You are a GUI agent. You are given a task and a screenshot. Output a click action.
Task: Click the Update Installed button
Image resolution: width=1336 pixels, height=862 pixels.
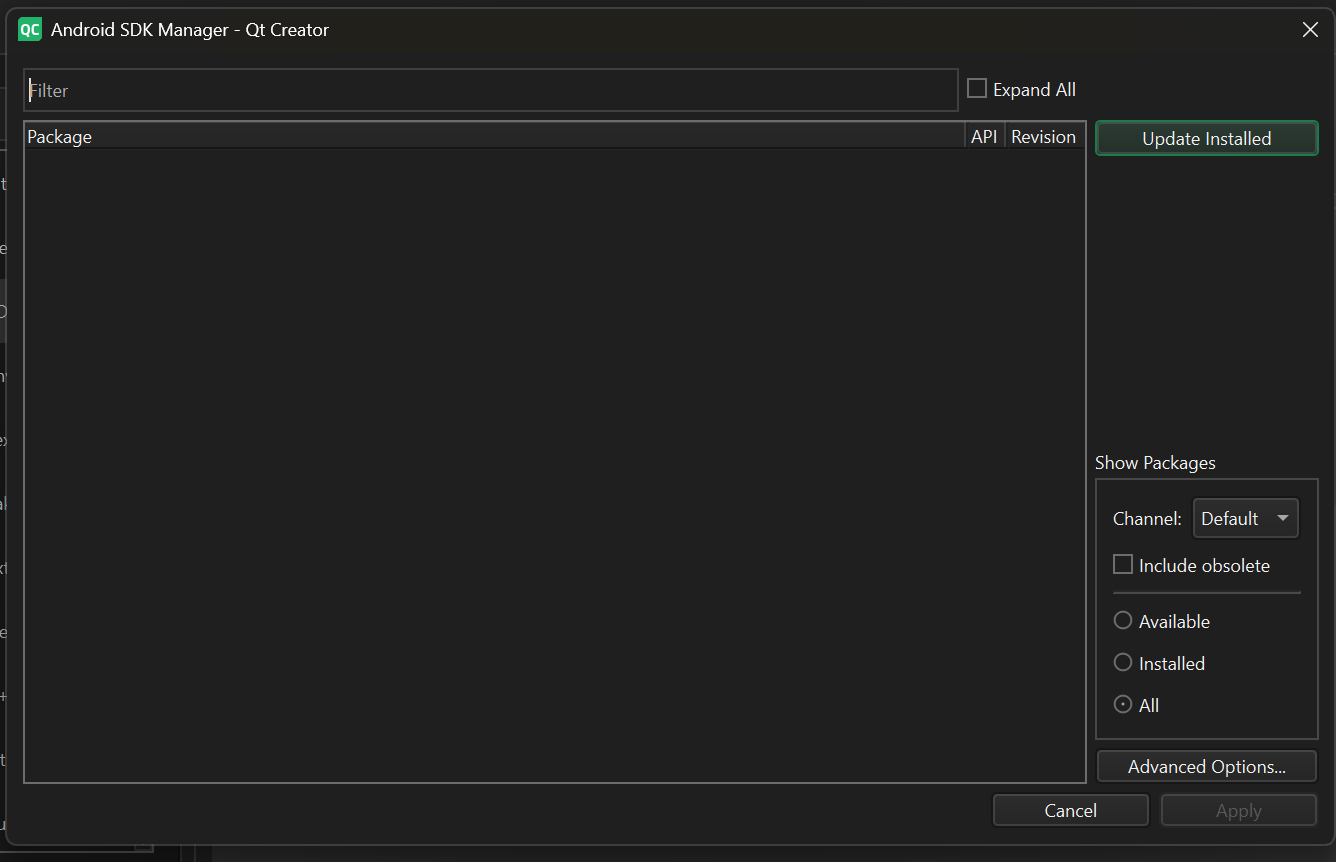tap(1207, 139)
